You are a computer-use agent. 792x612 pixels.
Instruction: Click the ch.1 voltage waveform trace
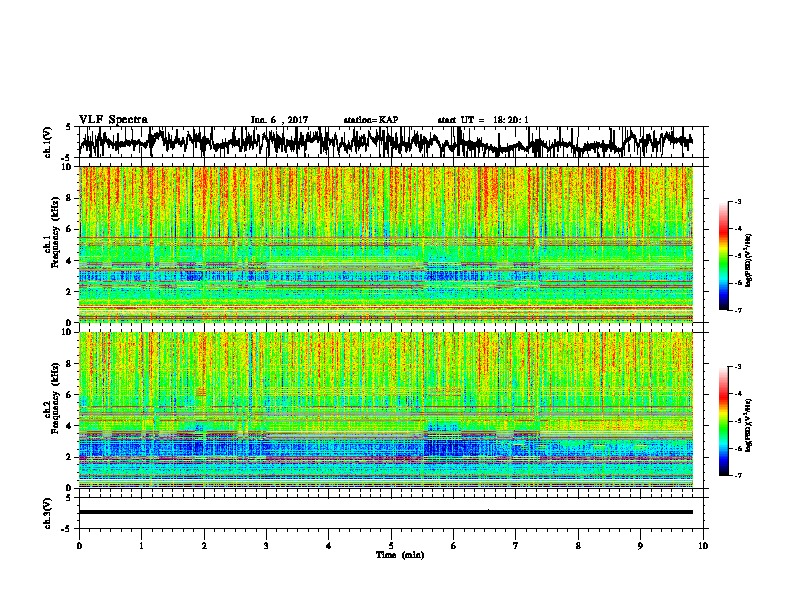click(386, 142)
